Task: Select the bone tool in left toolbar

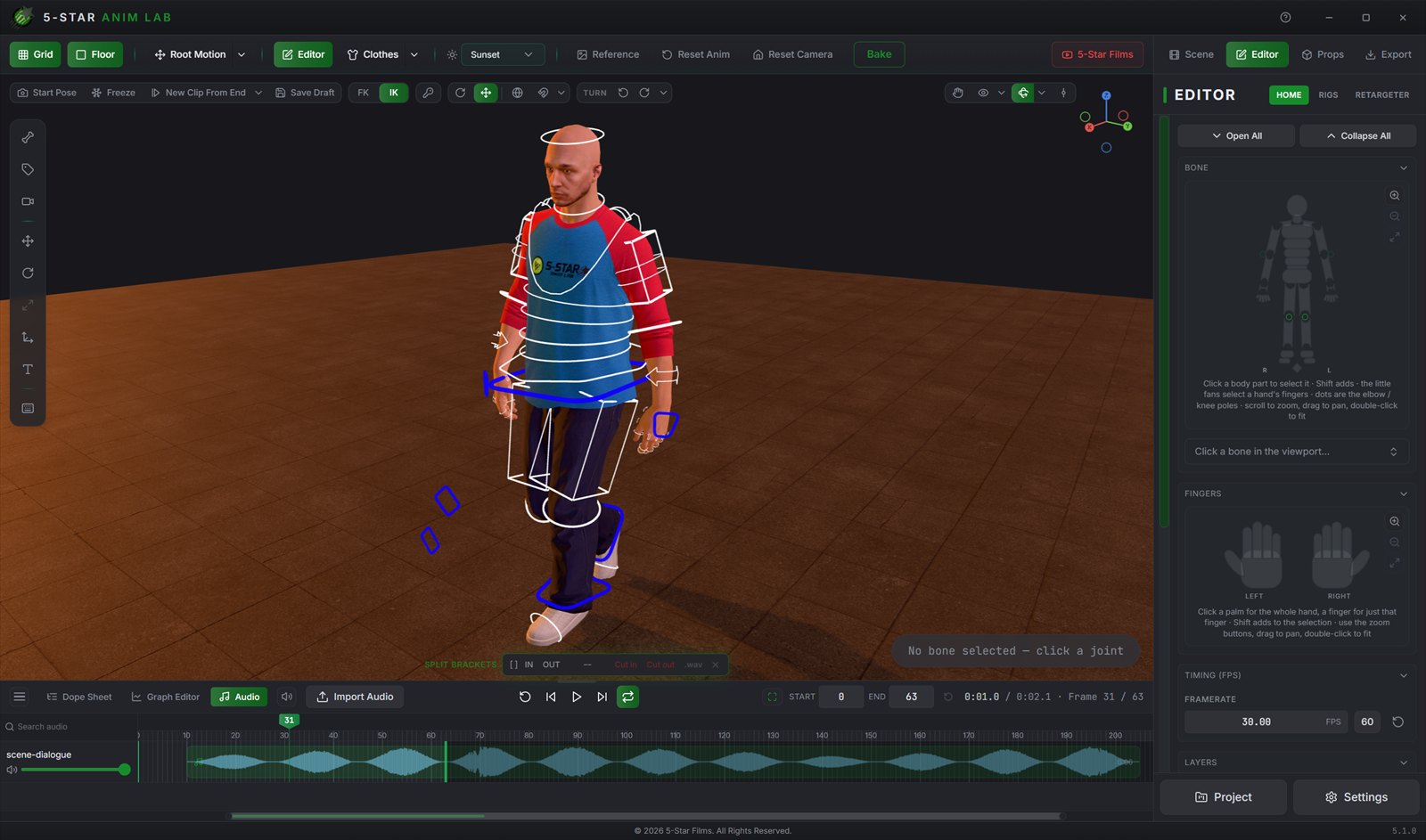Action: tap(28, 137)
